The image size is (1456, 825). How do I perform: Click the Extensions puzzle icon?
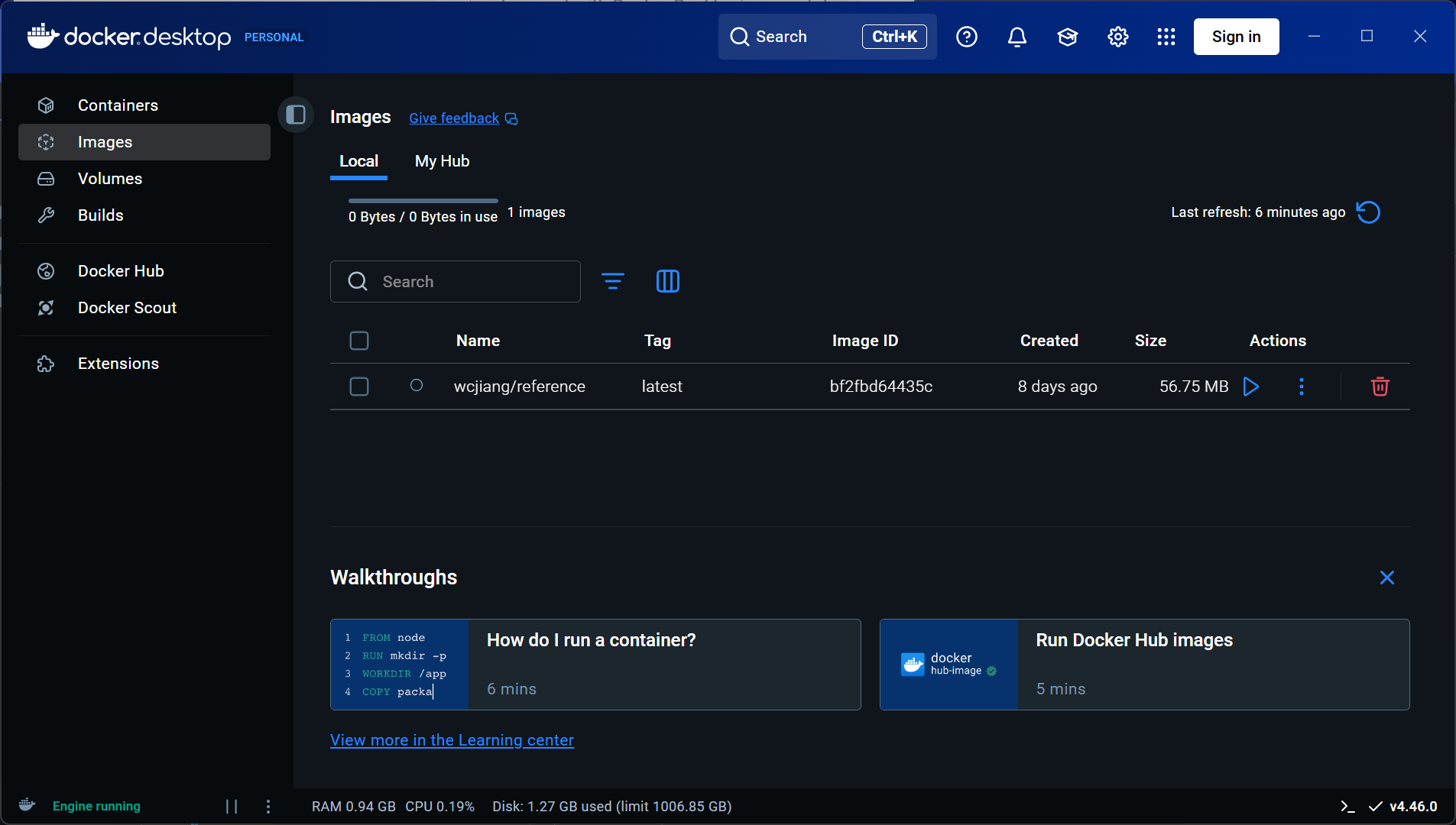click(46, 364)
